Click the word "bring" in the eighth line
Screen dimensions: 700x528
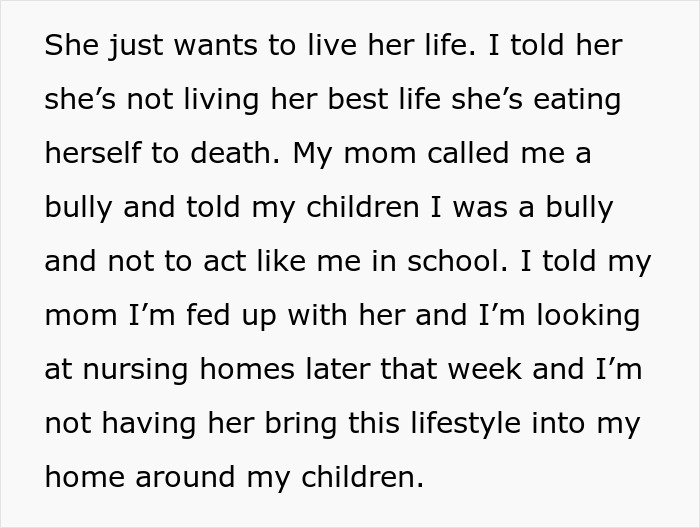pos(300,424)
